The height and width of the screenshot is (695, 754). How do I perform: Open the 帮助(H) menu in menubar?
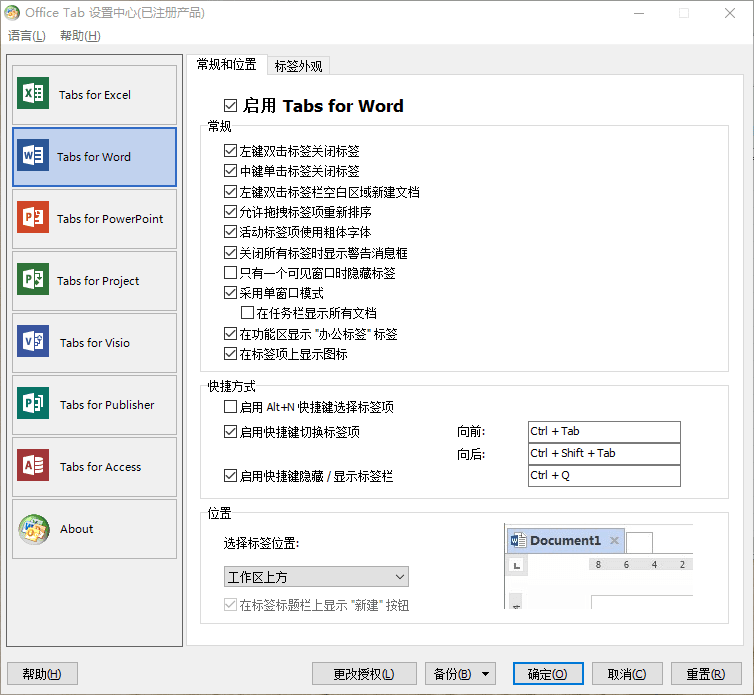point(80,36)
